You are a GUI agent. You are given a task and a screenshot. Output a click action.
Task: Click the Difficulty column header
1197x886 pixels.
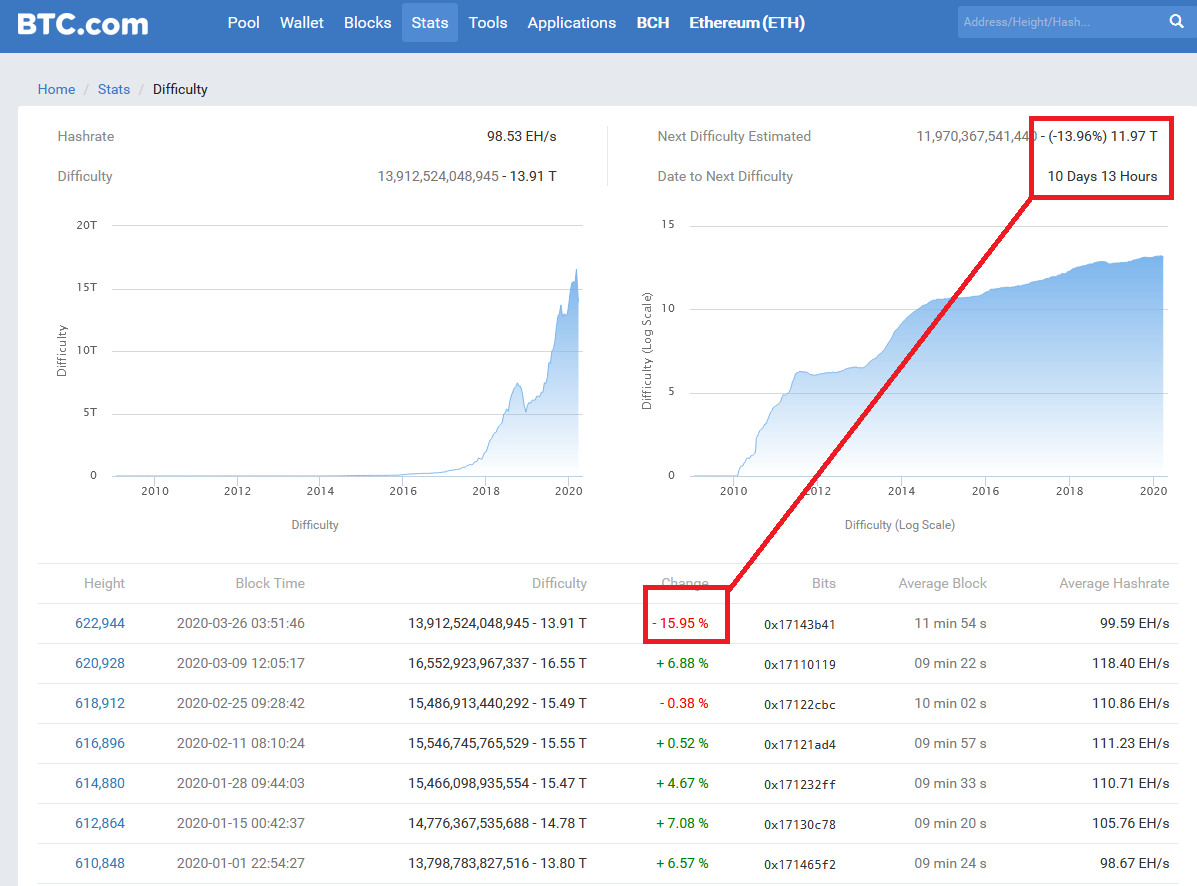click(x=560, y=583)
